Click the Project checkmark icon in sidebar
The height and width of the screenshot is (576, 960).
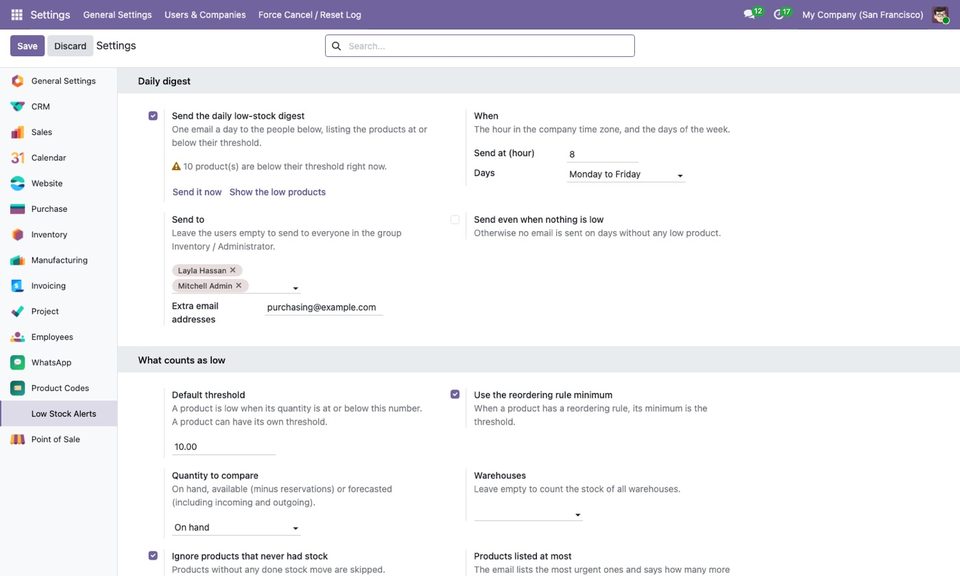[x=18, y=312]
